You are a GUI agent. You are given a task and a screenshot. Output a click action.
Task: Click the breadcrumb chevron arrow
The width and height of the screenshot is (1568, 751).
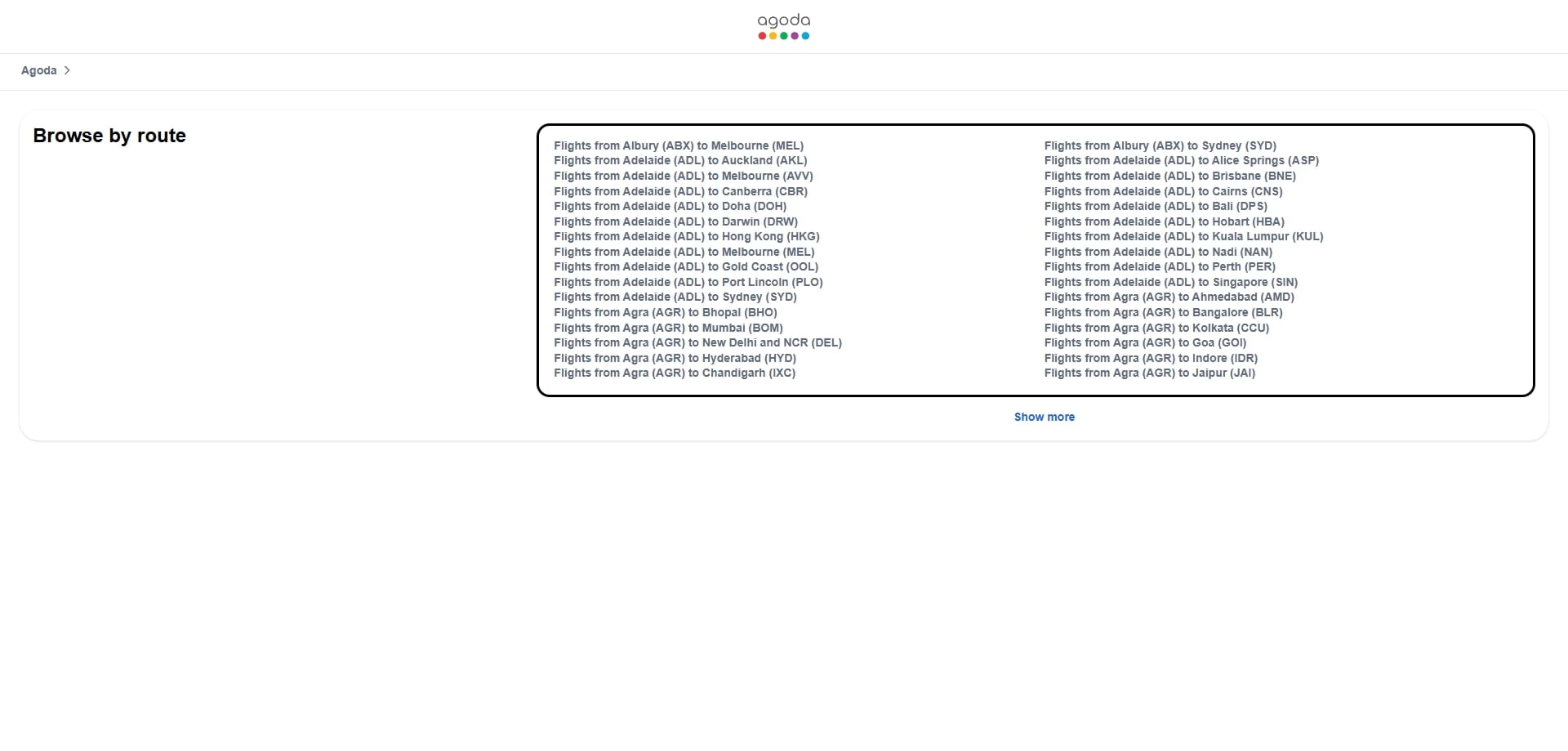click(x=67, y=70)
